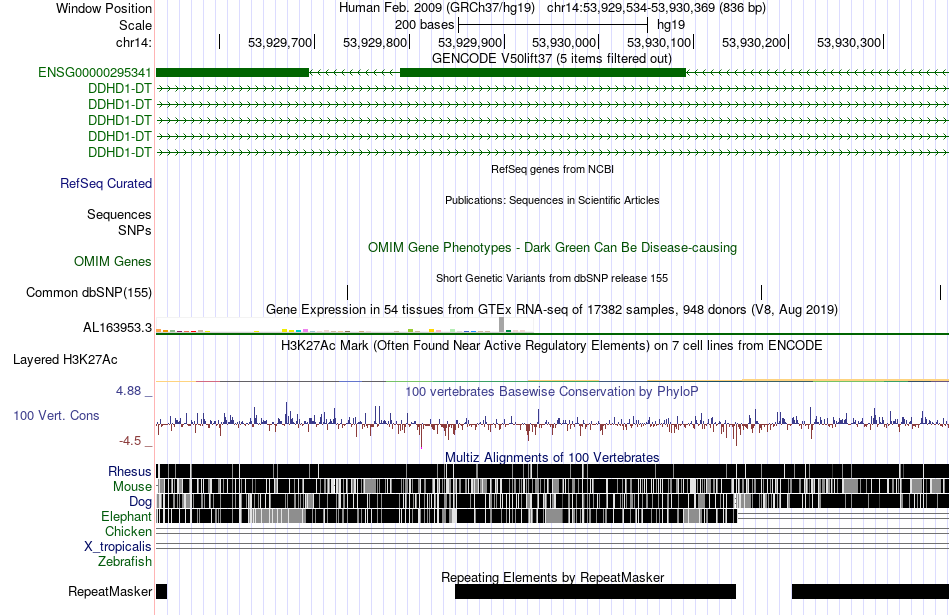The image size is (950, 615).
Task: Click the GTEx Gene Expression in 54 tissues title
Action: pos(552,310)
